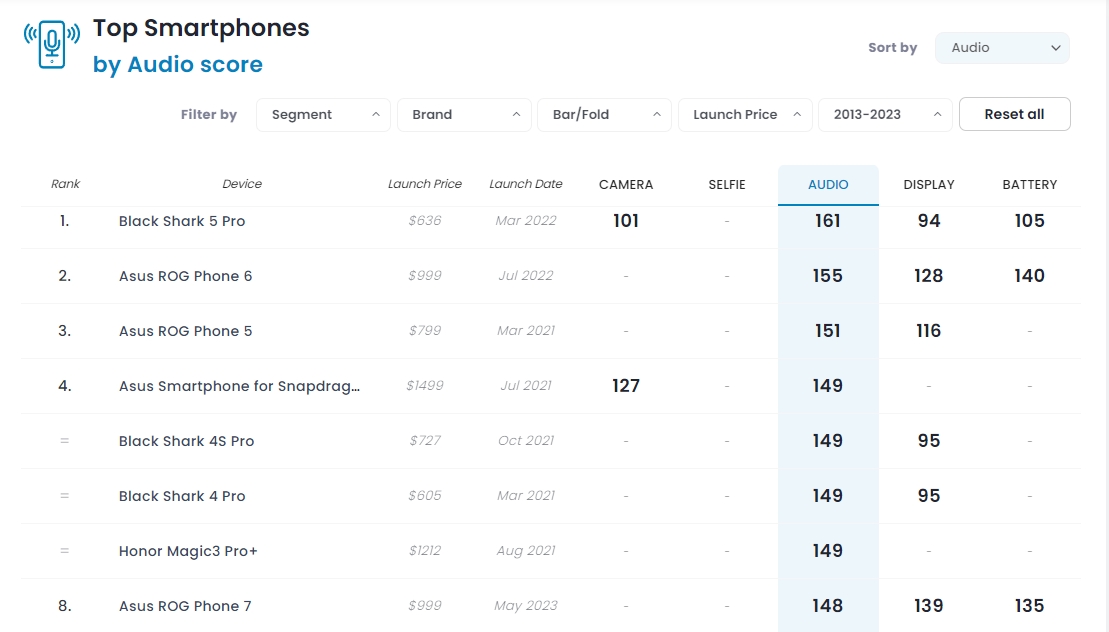Open the Asus ROG Phone 7 entry
This screenshot has height=632, width=1109.
[185, 606]
